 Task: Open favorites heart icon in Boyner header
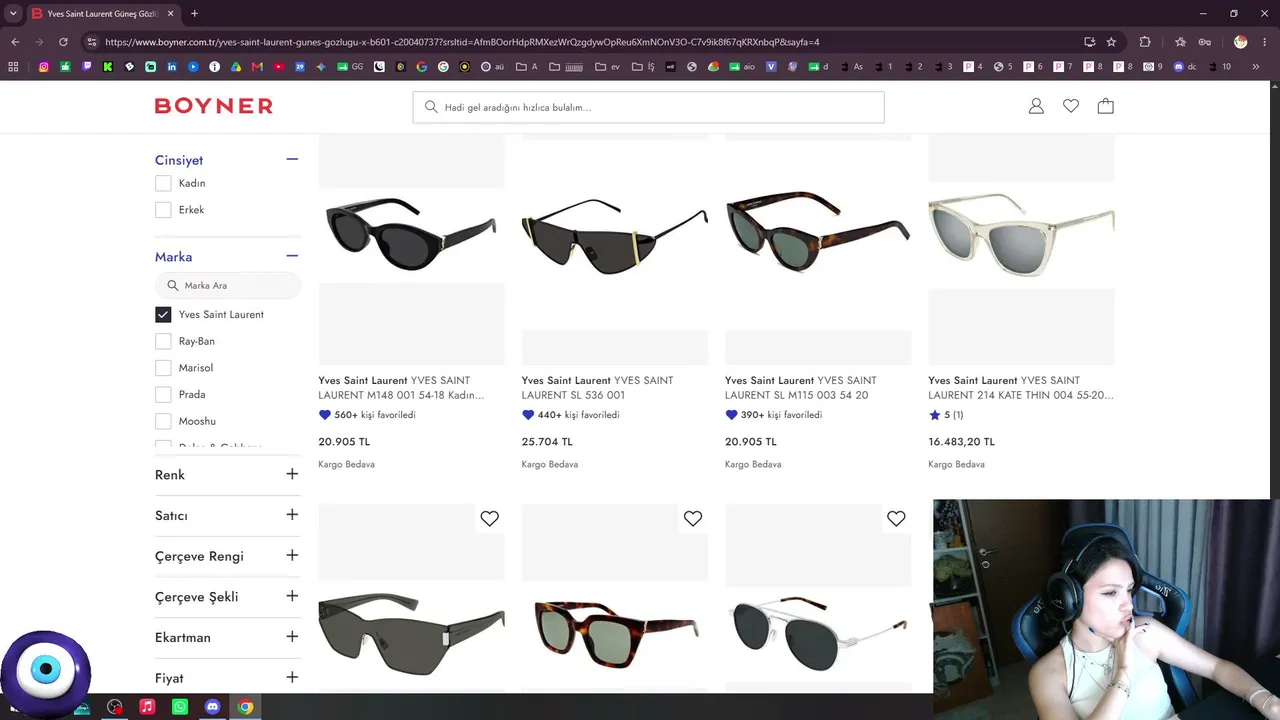pos(1071,106)
